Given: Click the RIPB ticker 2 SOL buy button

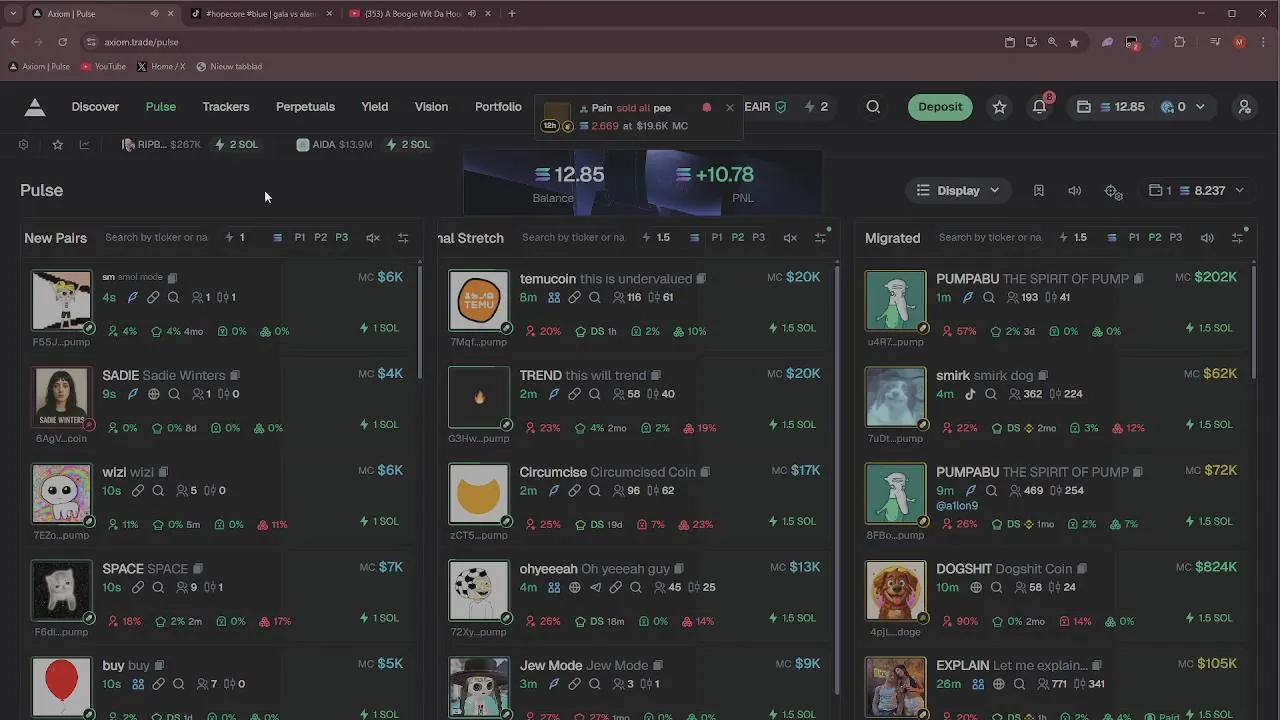Looking at the screenshot, I should pos(236,145).
